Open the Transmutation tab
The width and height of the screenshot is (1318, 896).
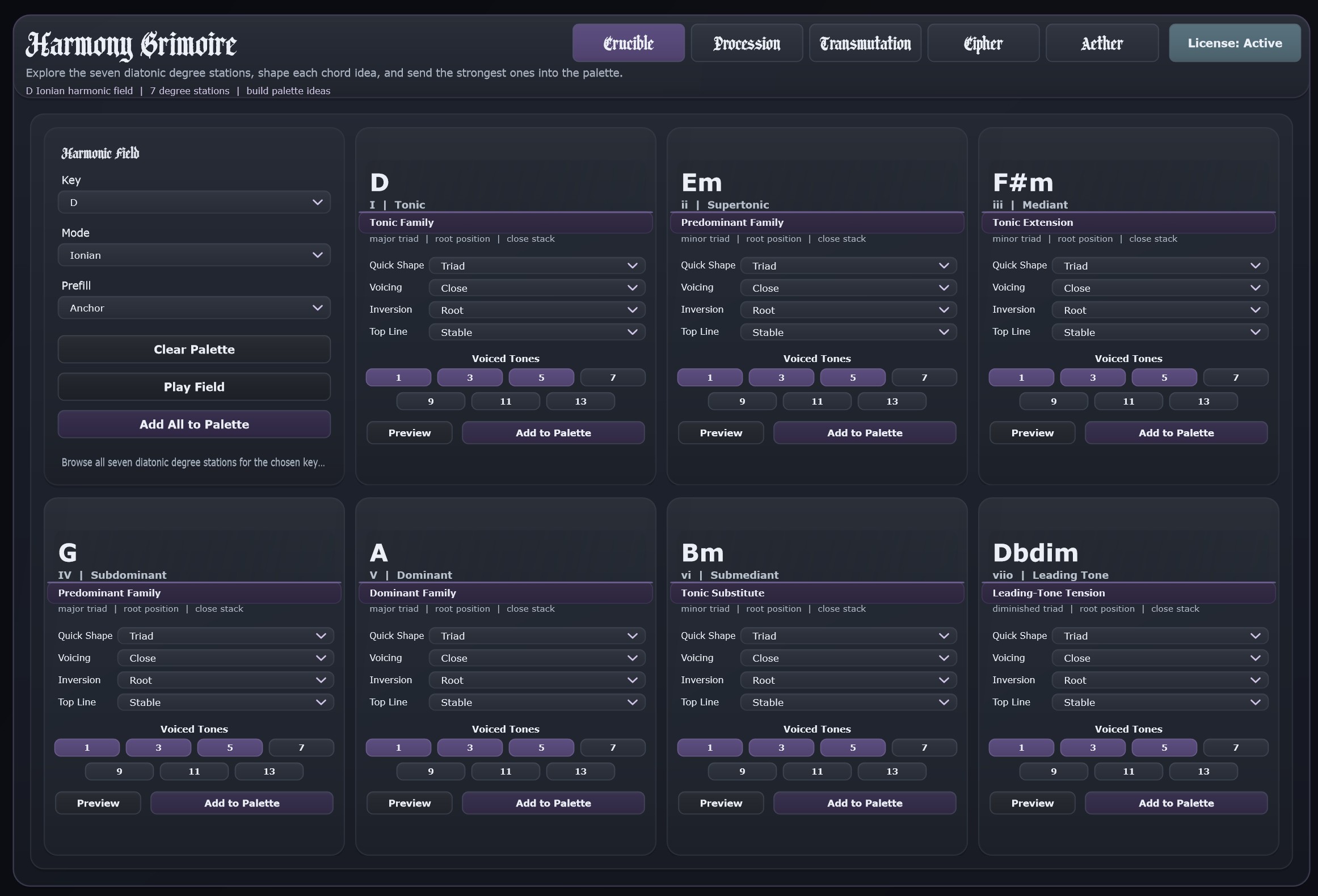(x=865, y=43)
